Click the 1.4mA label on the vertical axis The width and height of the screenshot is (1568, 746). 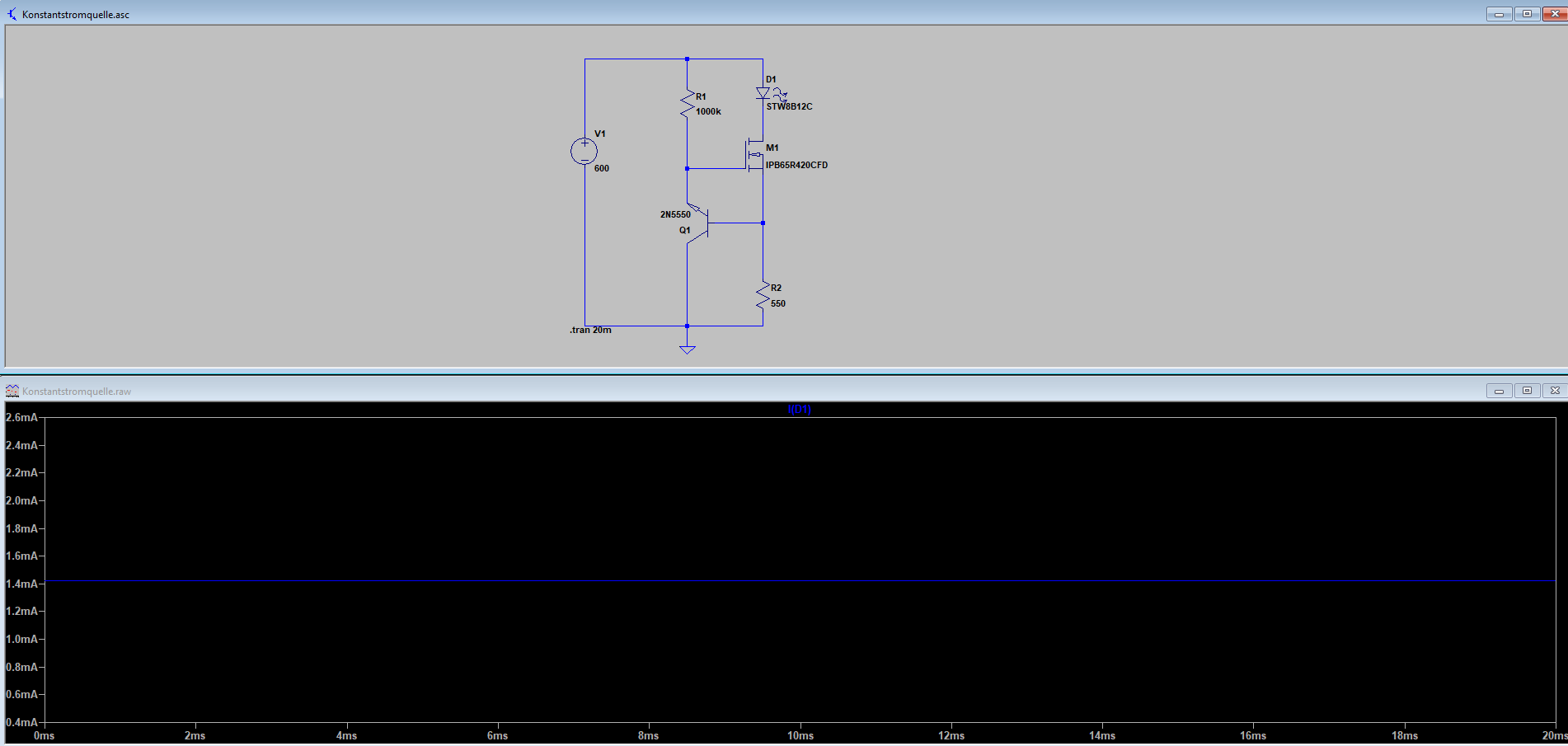[x=21, y=584]
